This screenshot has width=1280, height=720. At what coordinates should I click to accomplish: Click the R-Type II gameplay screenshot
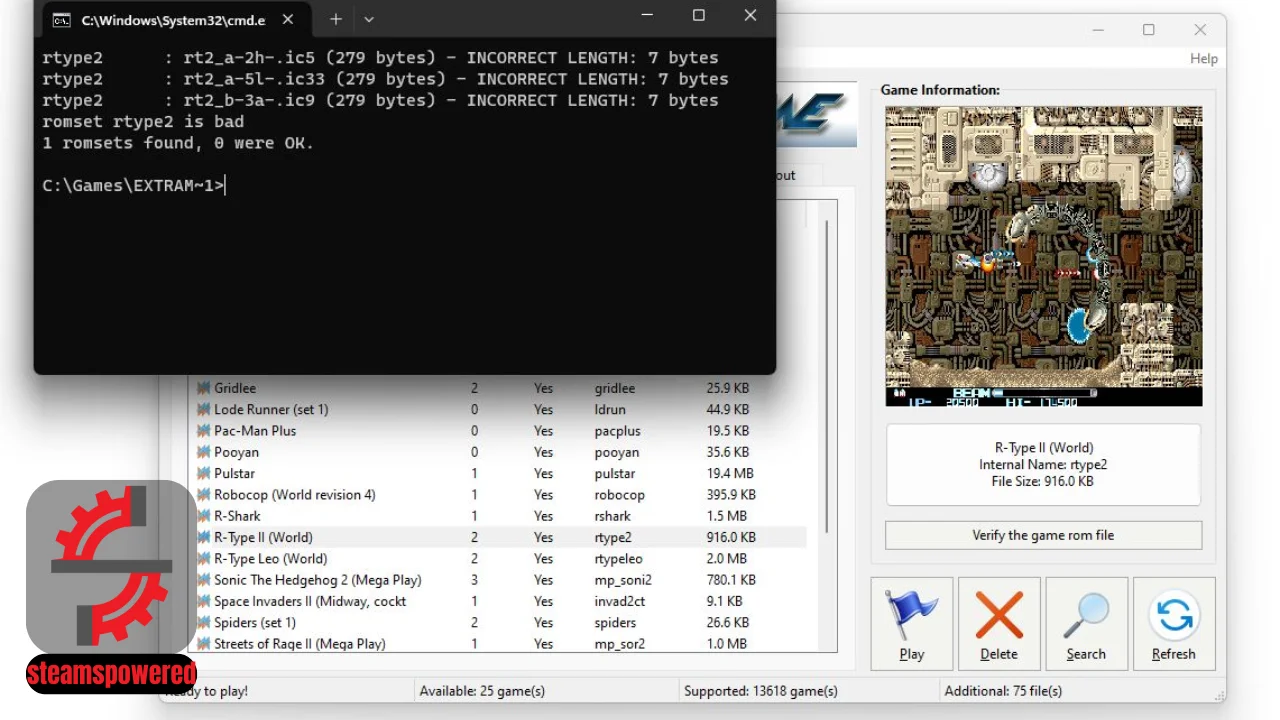click(x=1043, y=255)
